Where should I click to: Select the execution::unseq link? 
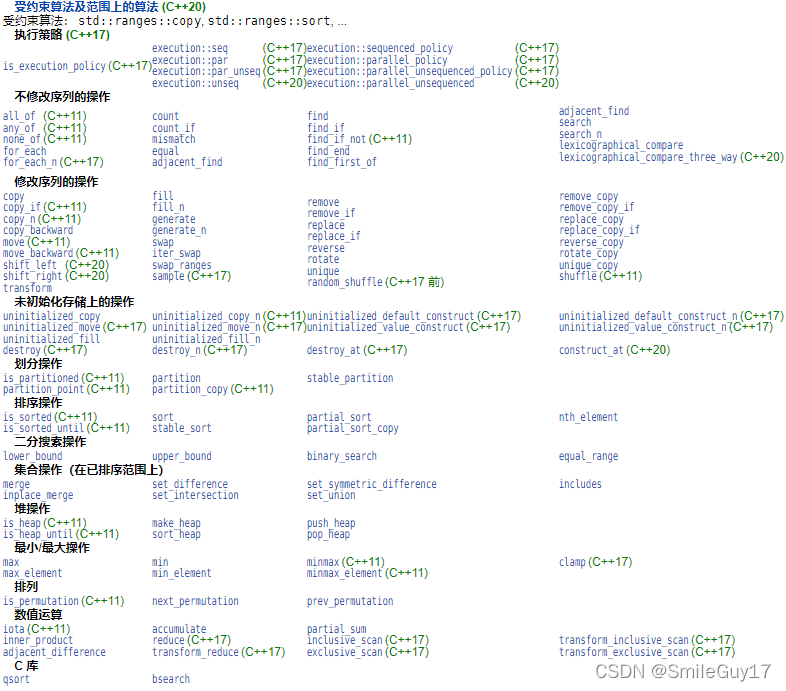click(x=195, y=83)
